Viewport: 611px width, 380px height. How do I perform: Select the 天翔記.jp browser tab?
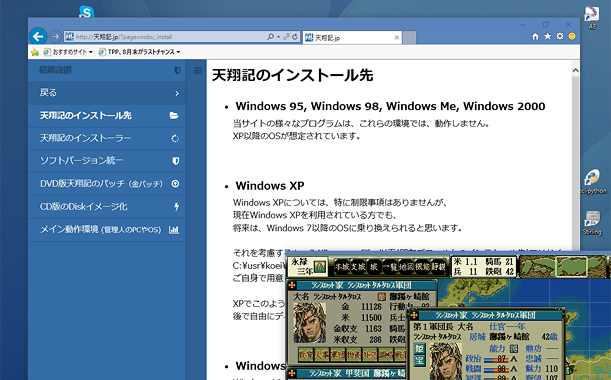click(x=352, y=37)
